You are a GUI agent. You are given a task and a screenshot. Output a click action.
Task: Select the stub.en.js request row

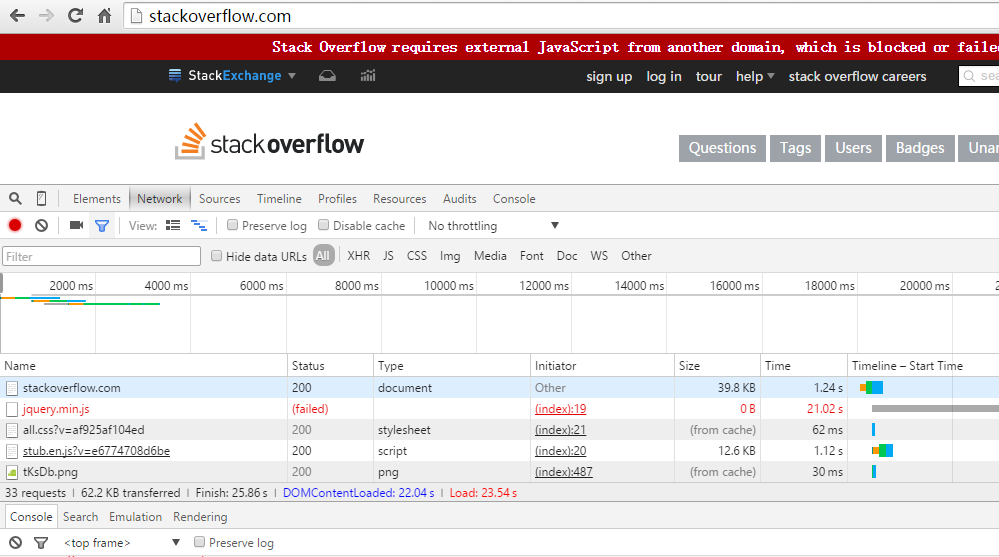pyautogui.click(x=500, y=451)
